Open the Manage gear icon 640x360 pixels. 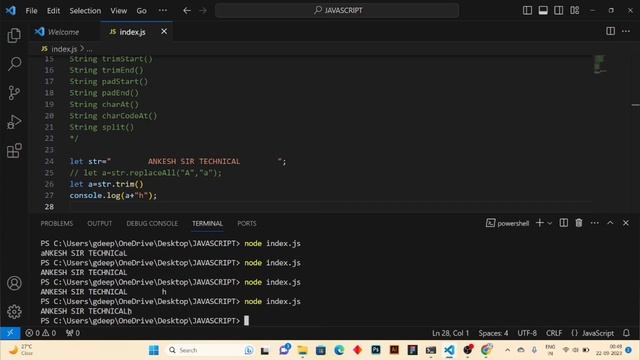(x=14, y=311)
